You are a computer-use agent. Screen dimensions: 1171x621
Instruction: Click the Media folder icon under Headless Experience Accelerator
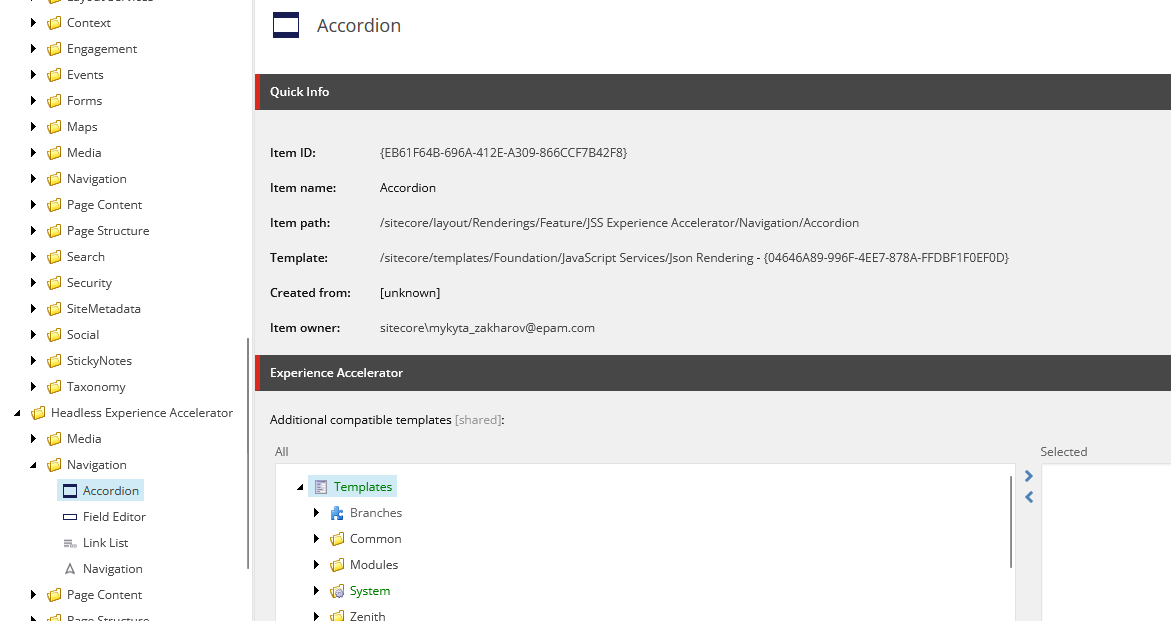pyautogui.click(x=53, y=438)
